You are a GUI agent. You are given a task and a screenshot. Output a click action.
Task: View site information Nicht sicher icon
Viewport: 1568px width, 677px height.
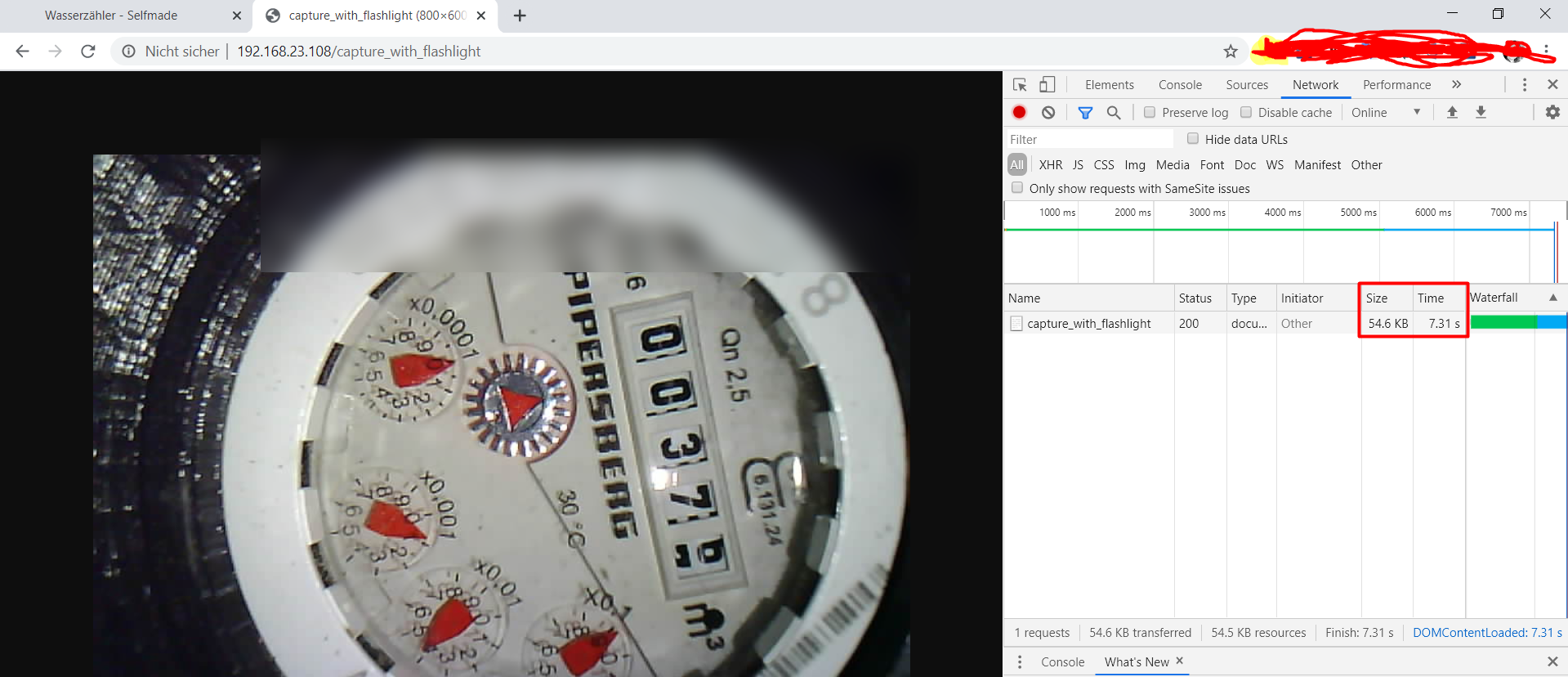[128, 52]
